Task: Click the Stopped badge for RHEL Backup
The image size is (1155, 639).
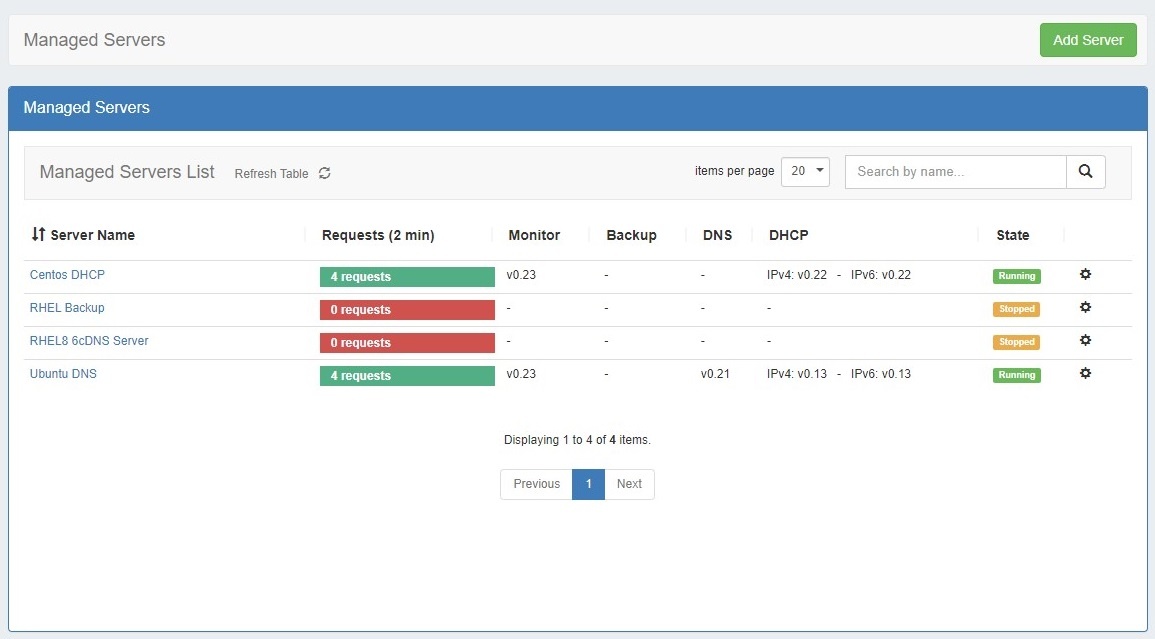Action: pyautogui.click(x=1016, y=309)
